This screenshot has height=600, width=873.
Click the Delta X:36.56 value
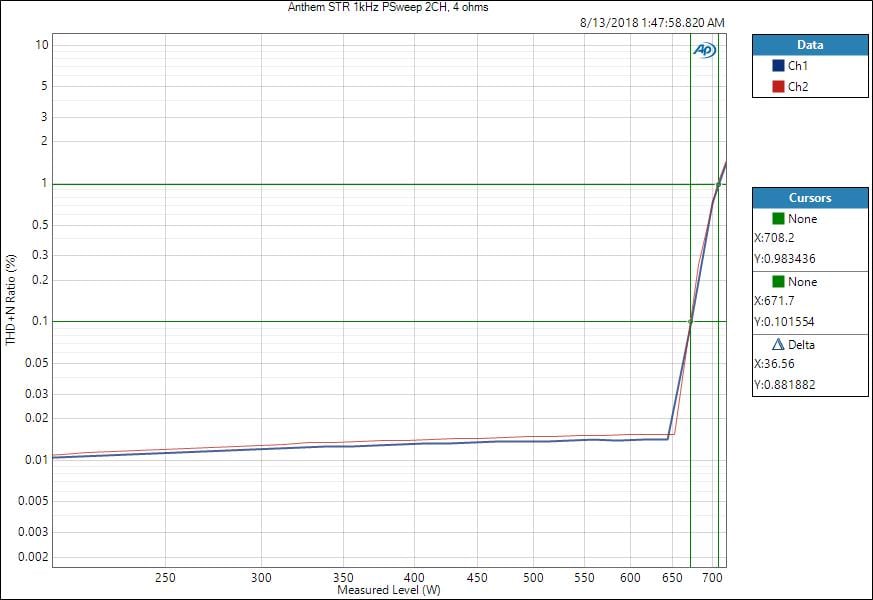coord(774,364)
